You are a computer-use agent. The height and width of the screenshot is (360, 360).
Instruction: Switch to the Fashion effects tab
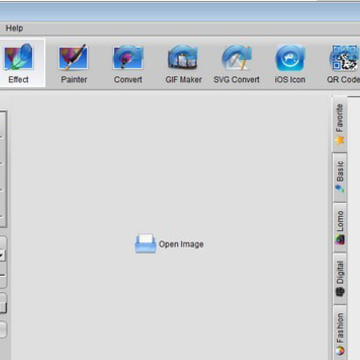point(340,333)
